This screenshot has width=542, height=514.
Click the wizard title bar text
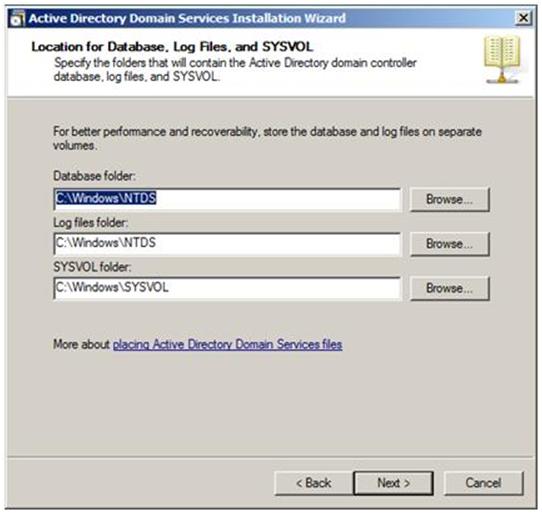click(x=187, y=18)
